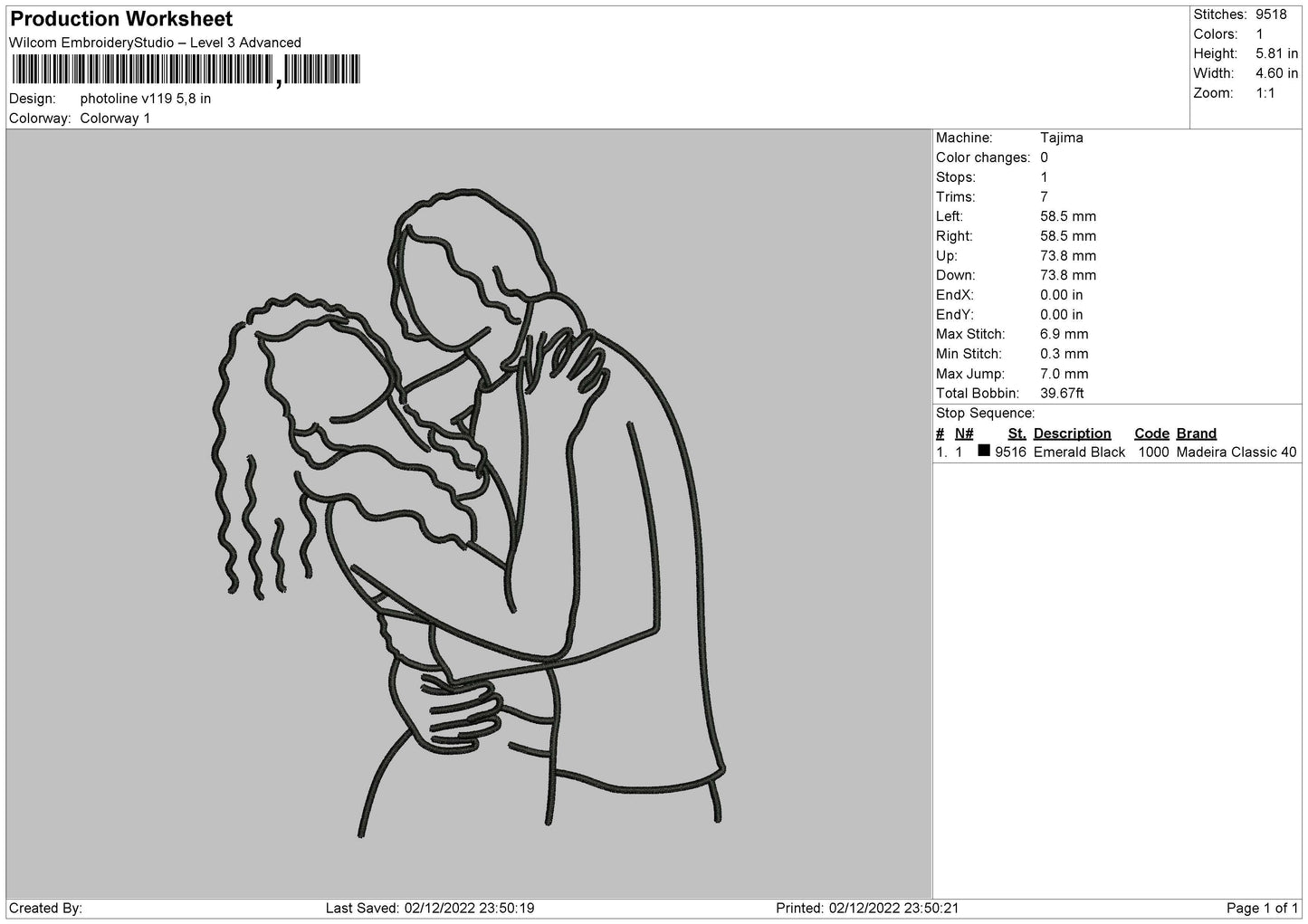Click the Stop Sequence label
Viewport: 1308px width, 924px height.
point(985,414)
